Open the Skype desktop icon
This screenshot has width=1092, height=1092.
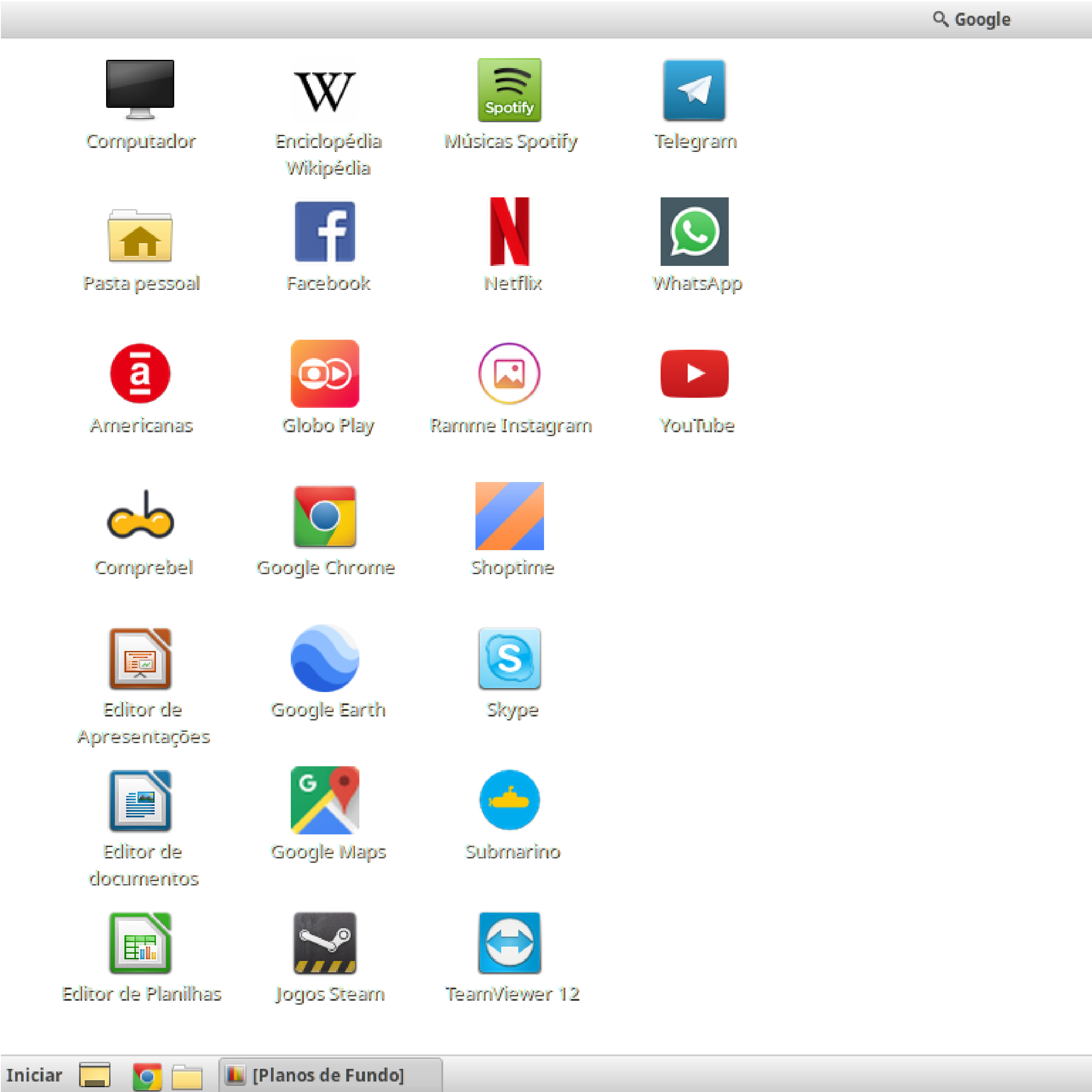coord(509,658)
